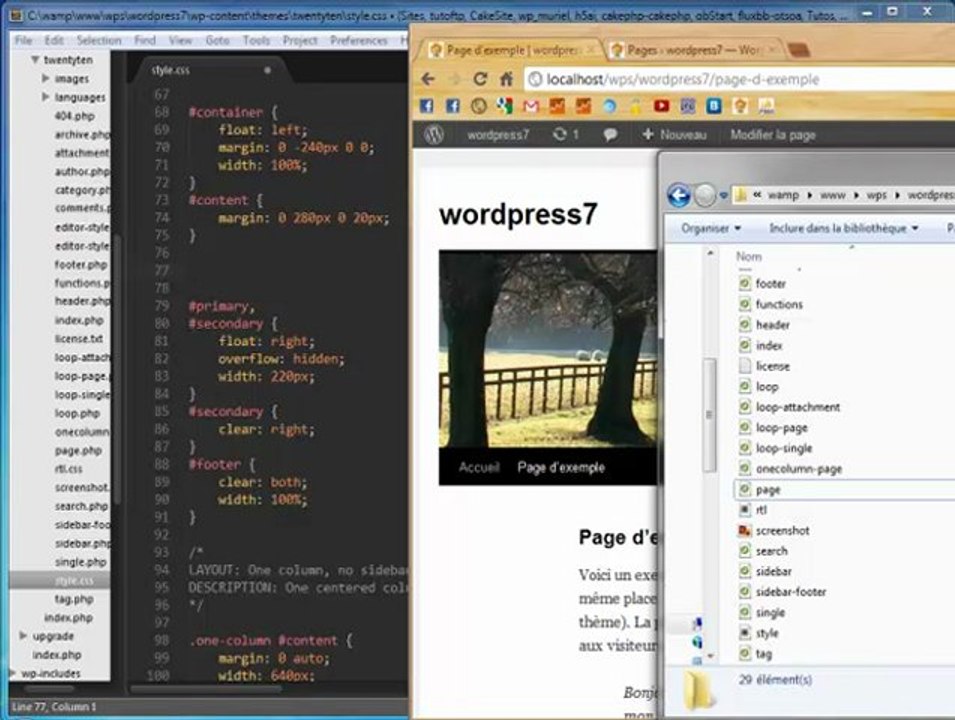955x720 pixels.
Task: Expand breadcrumb arrow after 'wamp'
Action: coord(809,196)
